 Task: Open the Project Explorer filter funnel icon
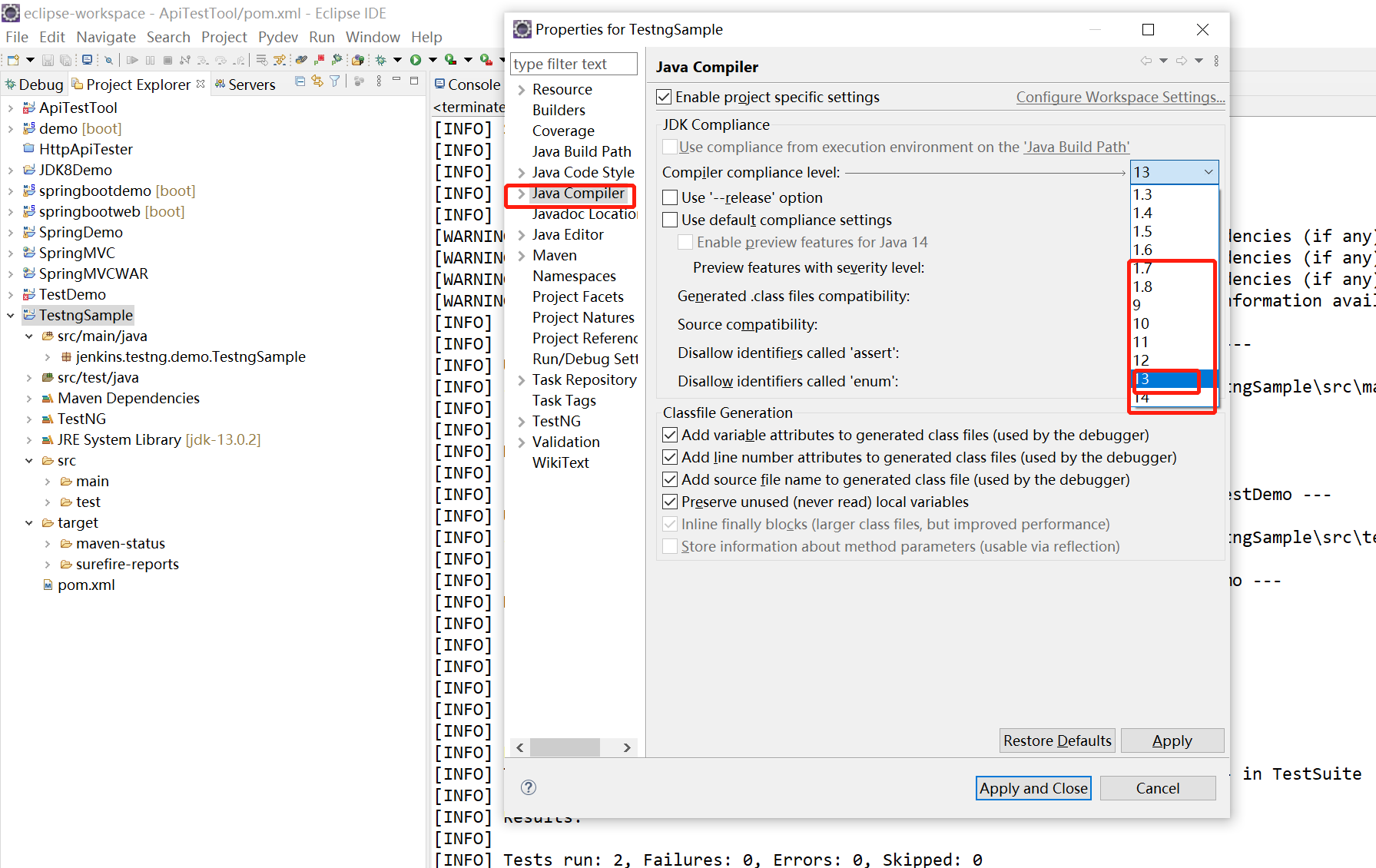point(335,81)
